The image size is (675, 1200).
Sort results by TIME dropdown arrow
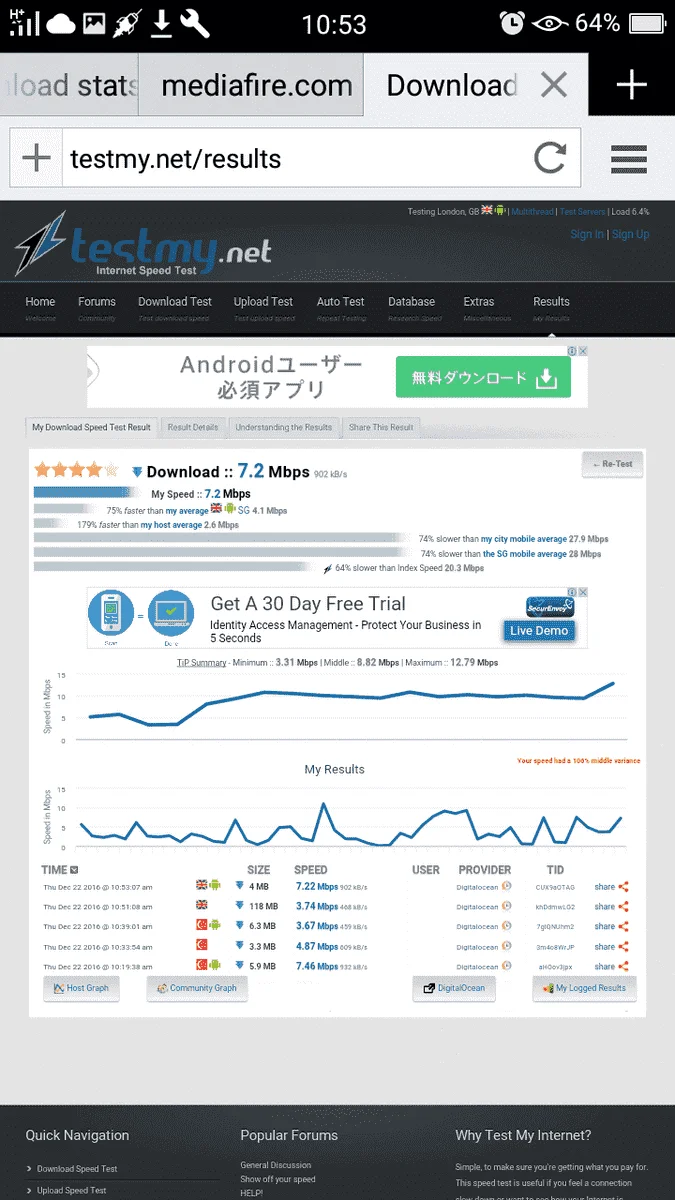point(74,870)
